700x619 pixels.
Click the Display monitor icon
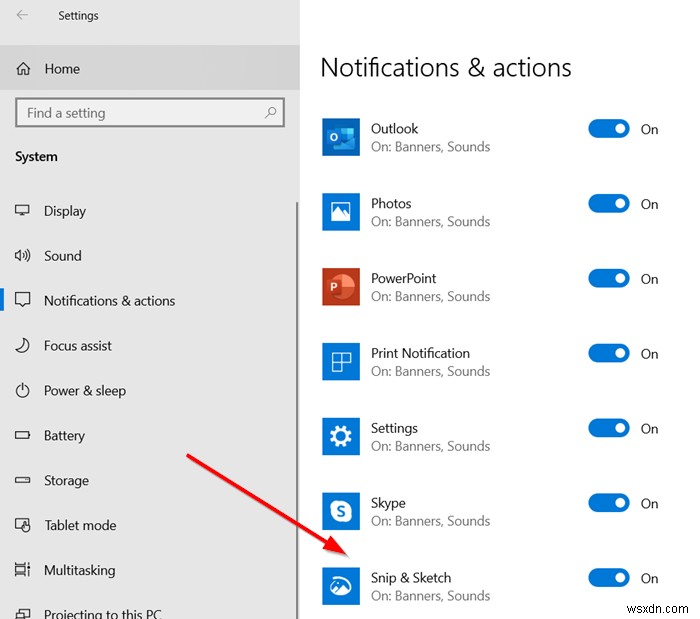pyautogui.click(x=22, y=210)
